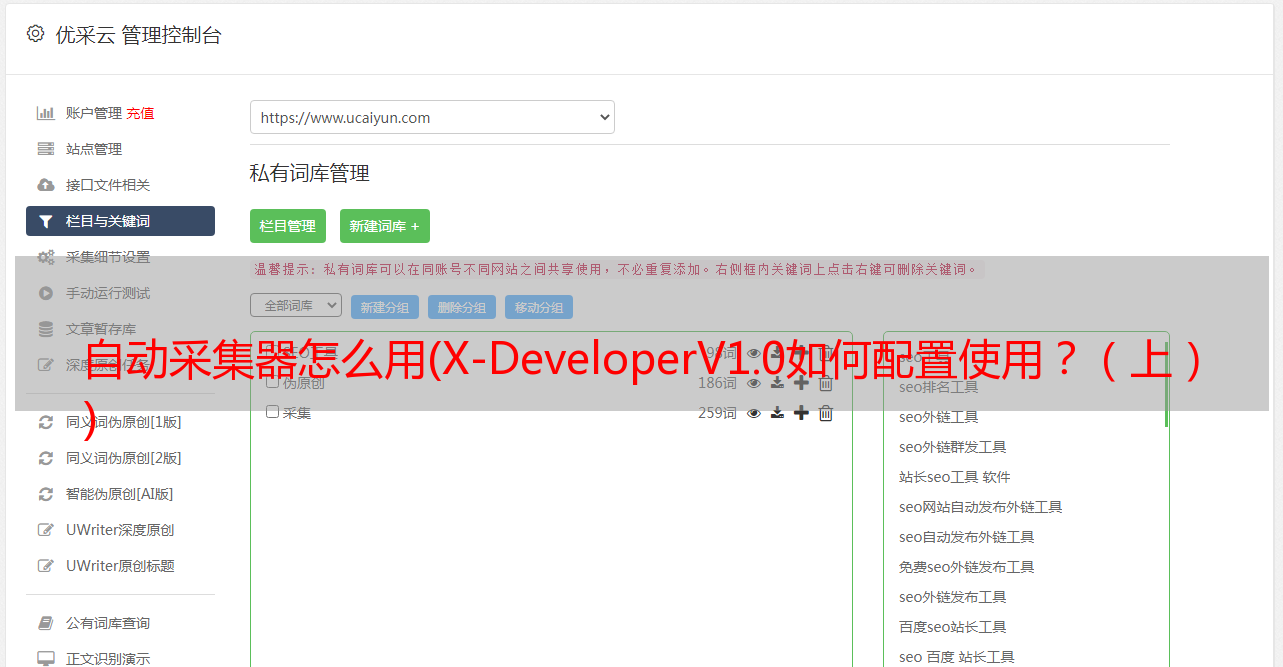Click the 186词 count in 伪原创 row
This screenshot has width=1283, height=667.
(x=717, y=383)
